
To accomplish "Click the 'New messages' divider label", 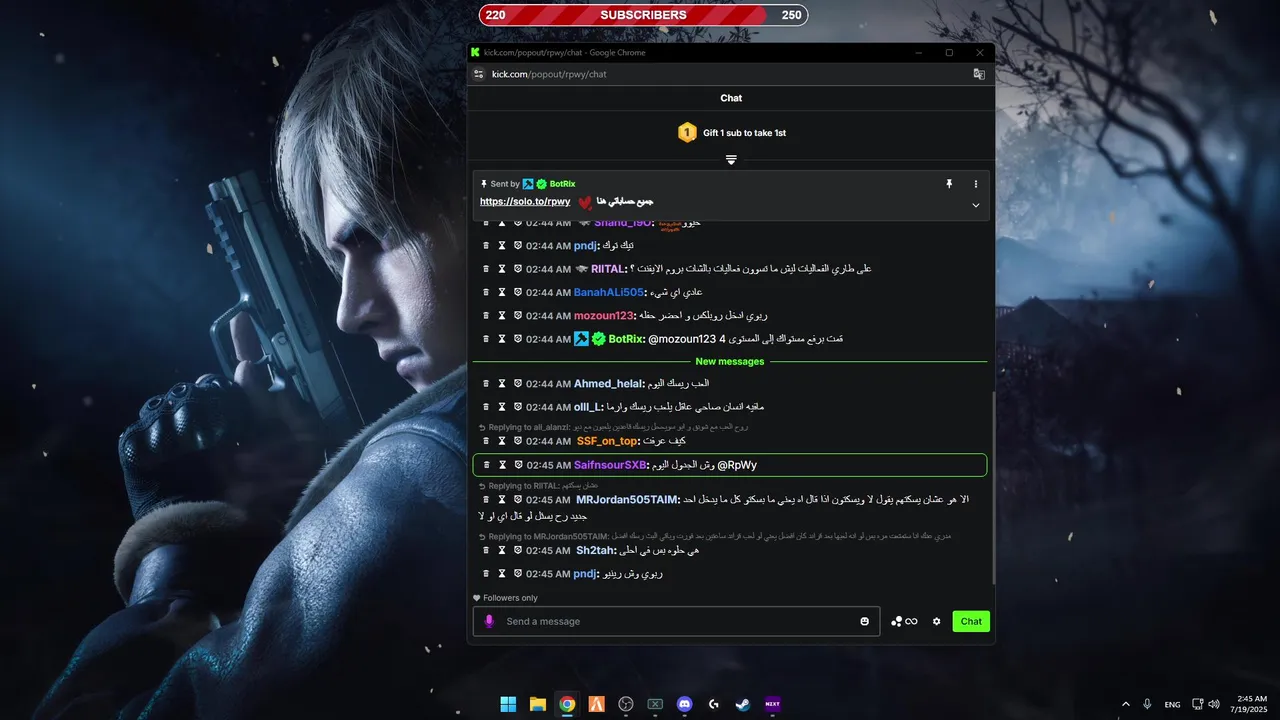I will tap(730, 362).
